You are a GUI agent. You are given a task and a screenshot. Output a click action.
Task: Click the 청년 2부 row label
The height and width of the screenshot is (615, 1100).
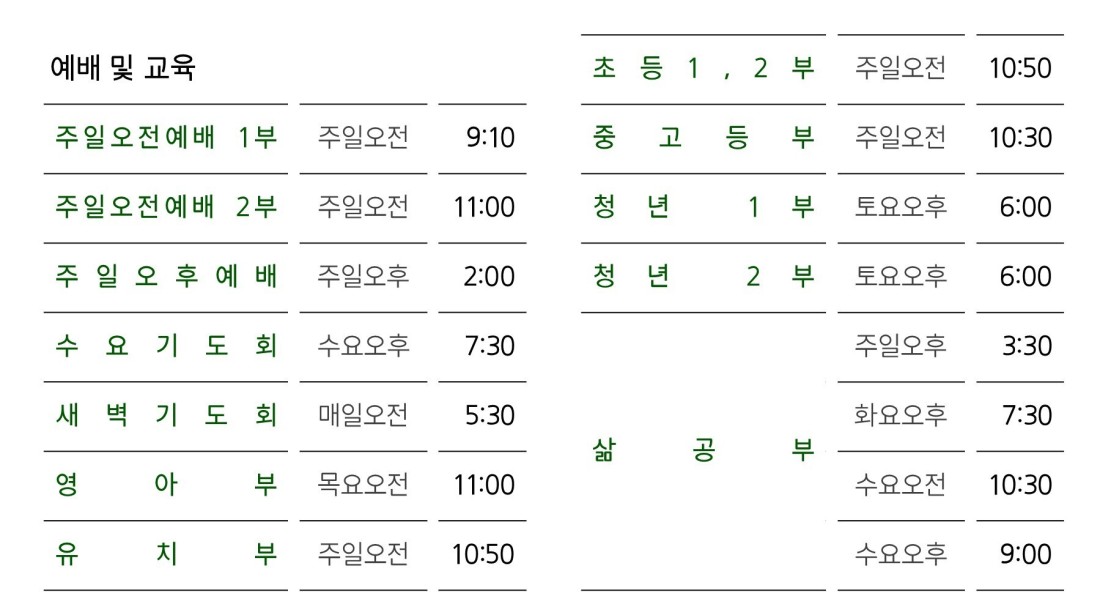coord(704,276)
